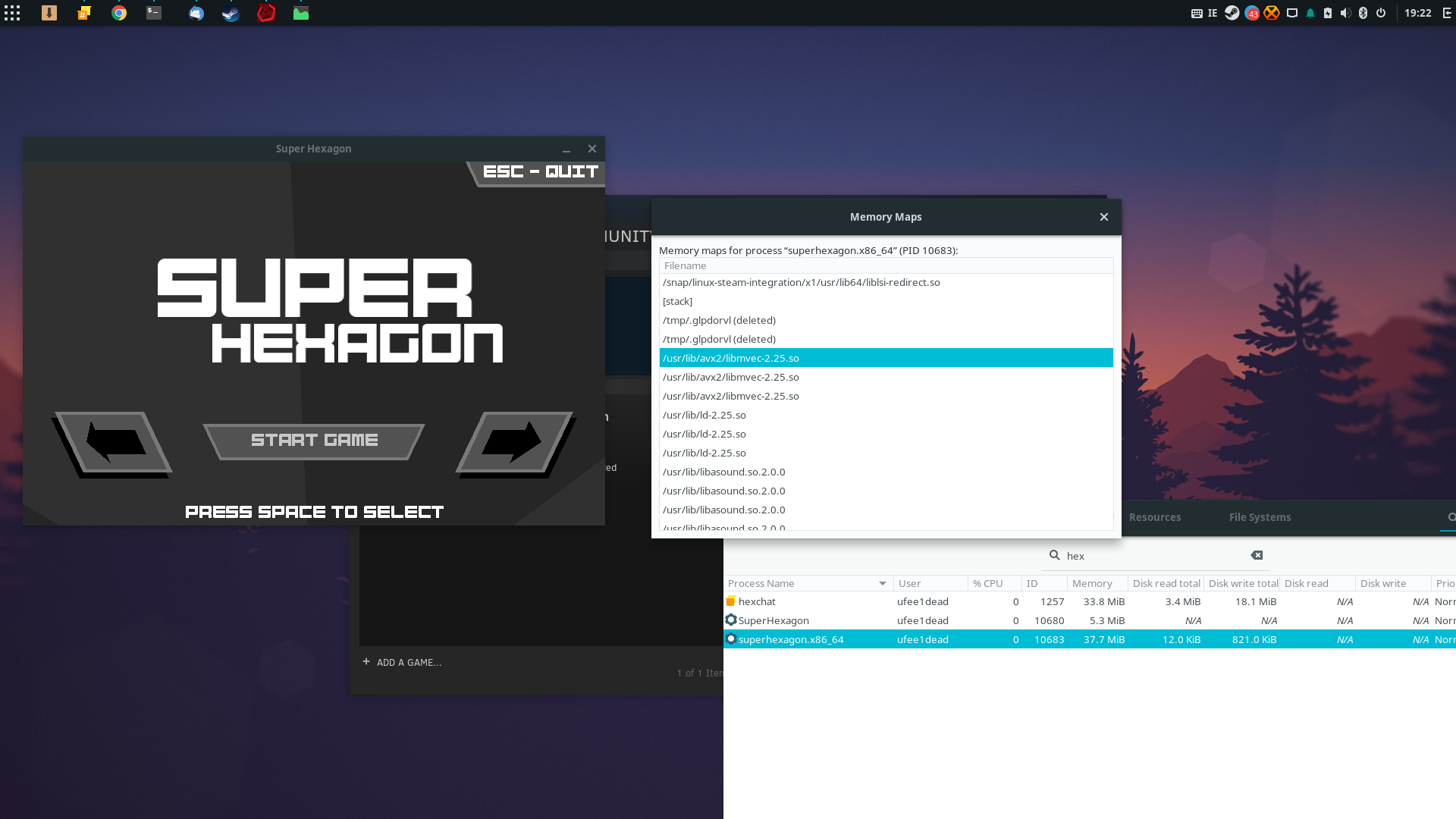Select the hexchat process row
This screenshot has height=819, width=1456.
tap(1090, 601)
